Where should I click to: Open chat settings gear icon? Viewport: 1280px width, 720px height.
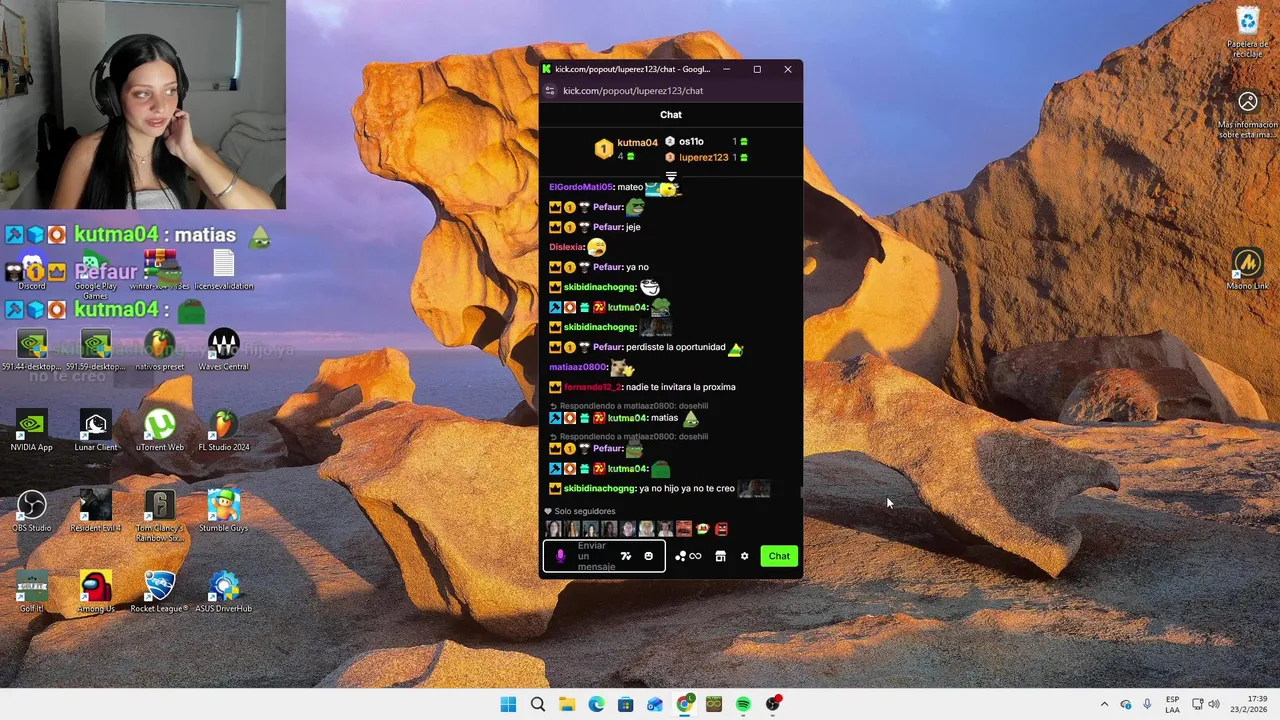[x=744, y=556]
